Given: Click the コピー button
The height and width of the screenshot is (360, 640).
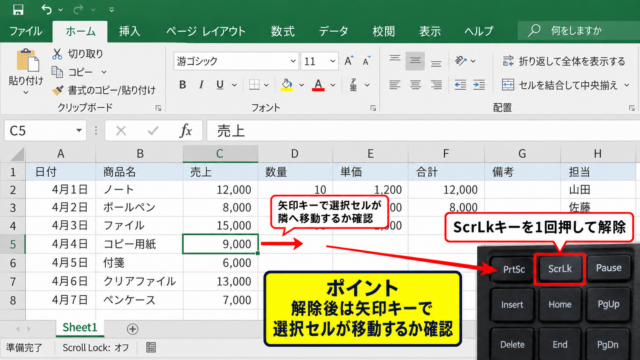Looking at the screenshot, I should [73, 72].
